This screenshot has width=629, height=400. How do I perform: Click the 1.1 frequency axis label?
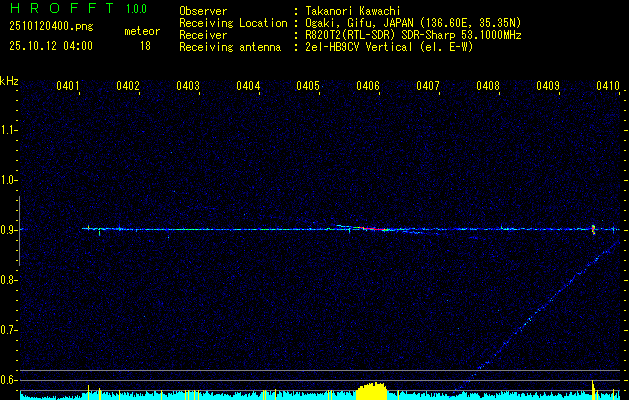click(9, 130)
